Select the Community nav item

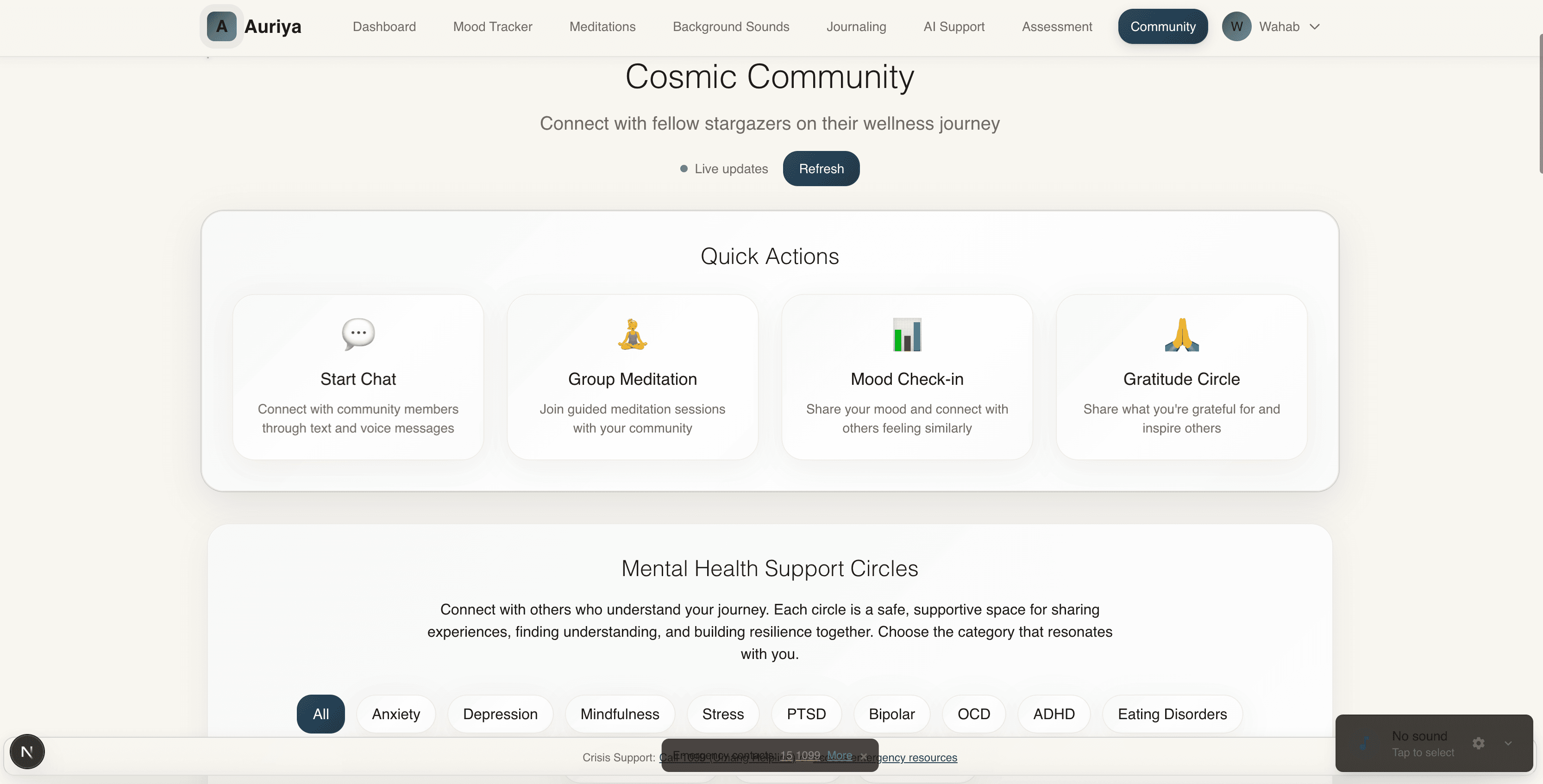click(1163, 26)
